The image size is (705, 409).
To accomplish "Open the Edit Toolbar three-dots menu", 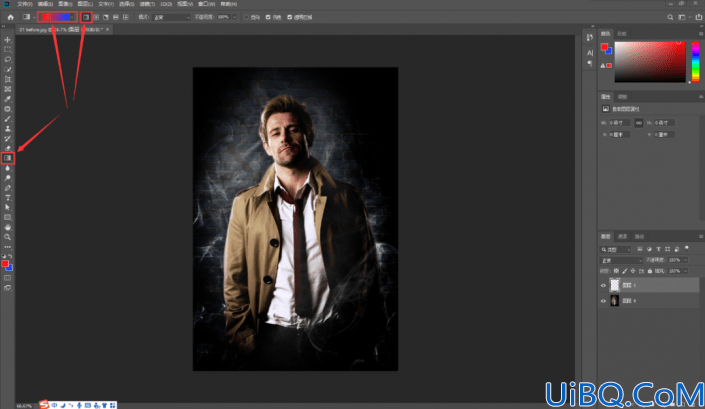I will tap(8, 247).
